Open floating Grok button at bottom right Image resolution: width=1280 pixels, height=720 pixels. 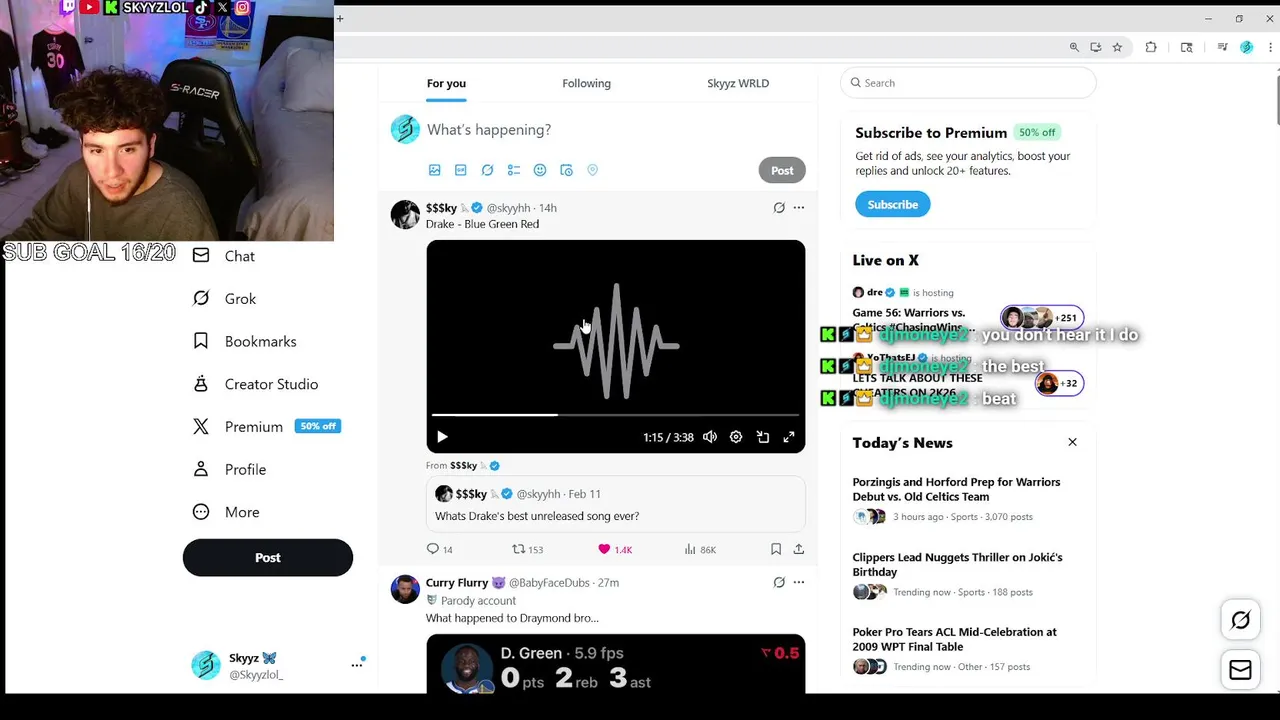point(1240,620)
